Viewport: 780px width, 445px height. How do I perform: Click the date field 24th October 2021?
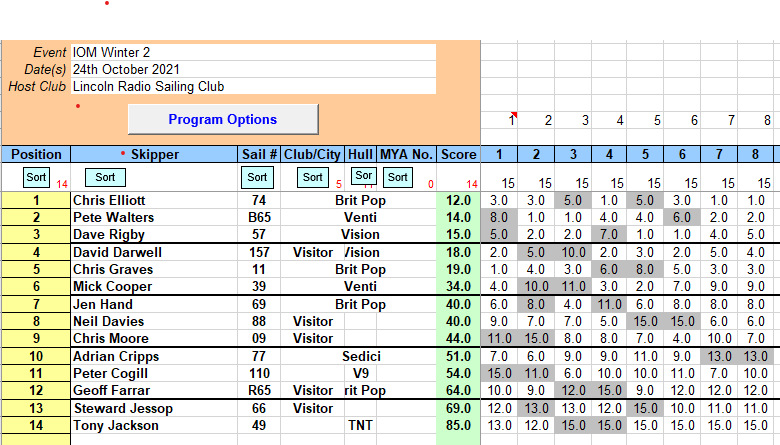pos(253,69)
